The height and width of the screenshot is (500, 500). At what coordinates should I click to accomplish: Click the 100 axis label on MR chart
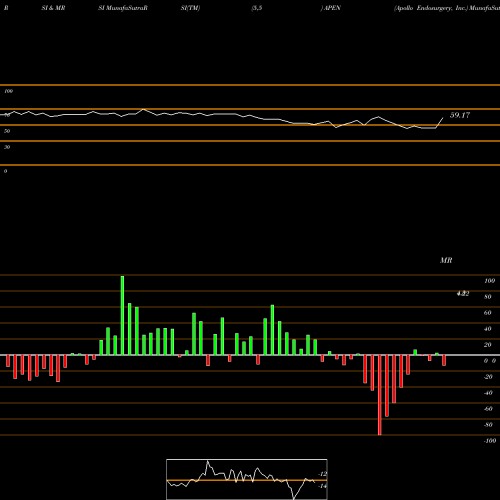click(x=490, y=281)
